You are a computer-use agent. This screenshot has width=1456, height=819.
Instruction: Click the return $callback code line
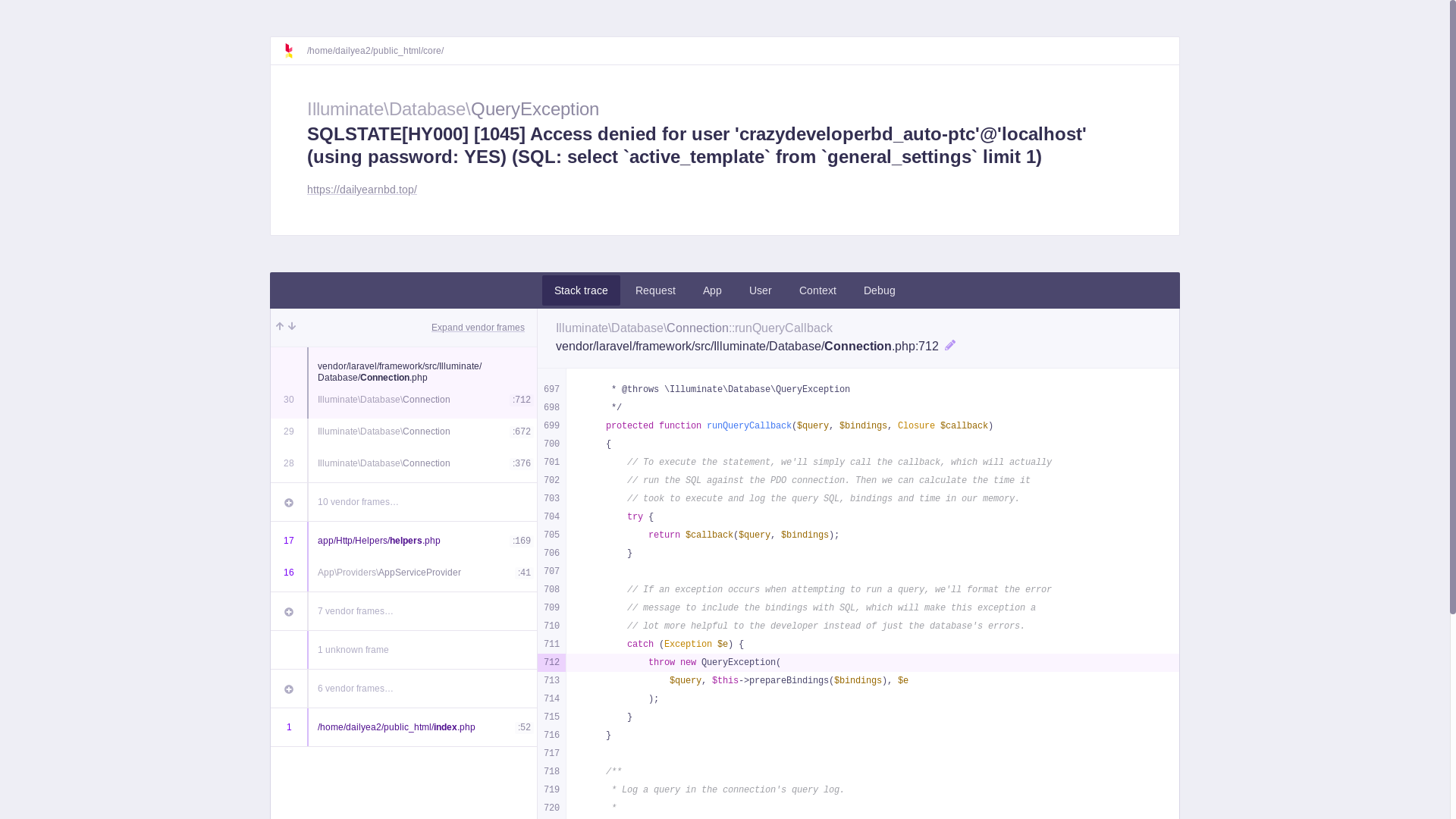[872, 535]
